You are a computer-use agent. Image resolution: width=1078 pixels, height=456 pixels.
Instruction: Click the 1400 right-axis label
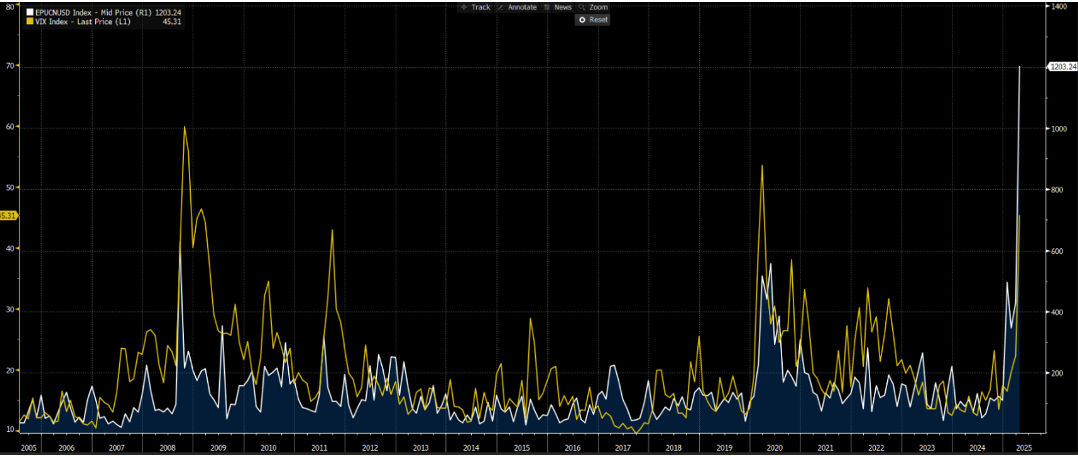point(1057,6)
